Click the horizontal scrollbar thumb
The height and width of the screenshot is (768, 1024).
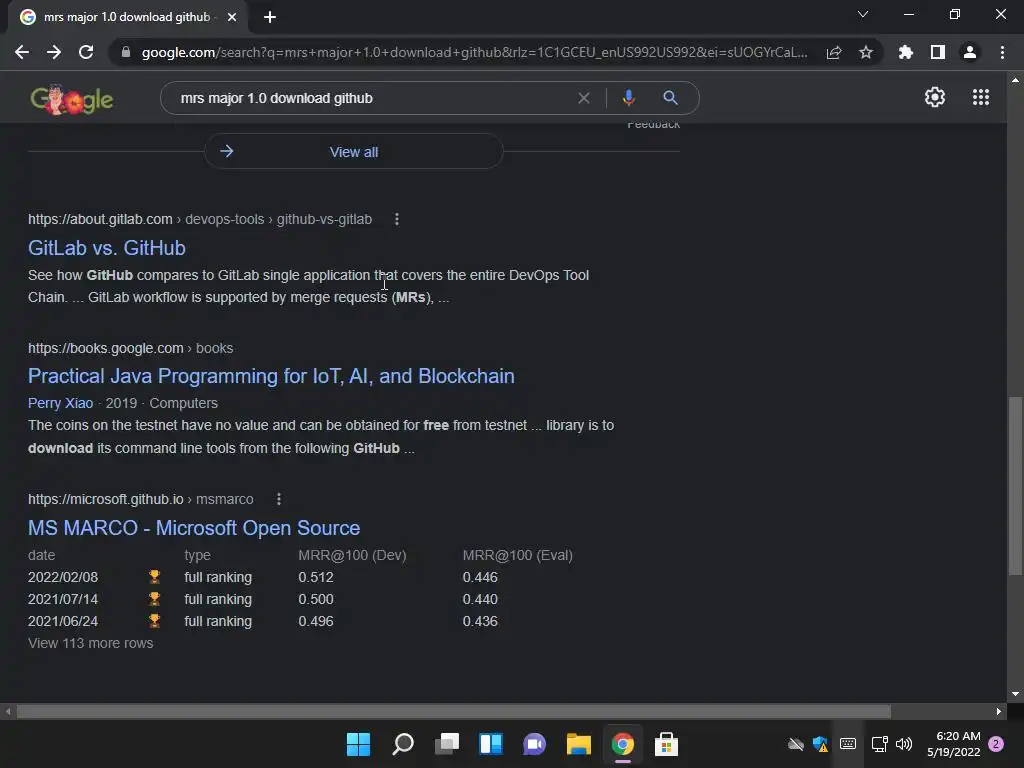click(x=454, y=711)
